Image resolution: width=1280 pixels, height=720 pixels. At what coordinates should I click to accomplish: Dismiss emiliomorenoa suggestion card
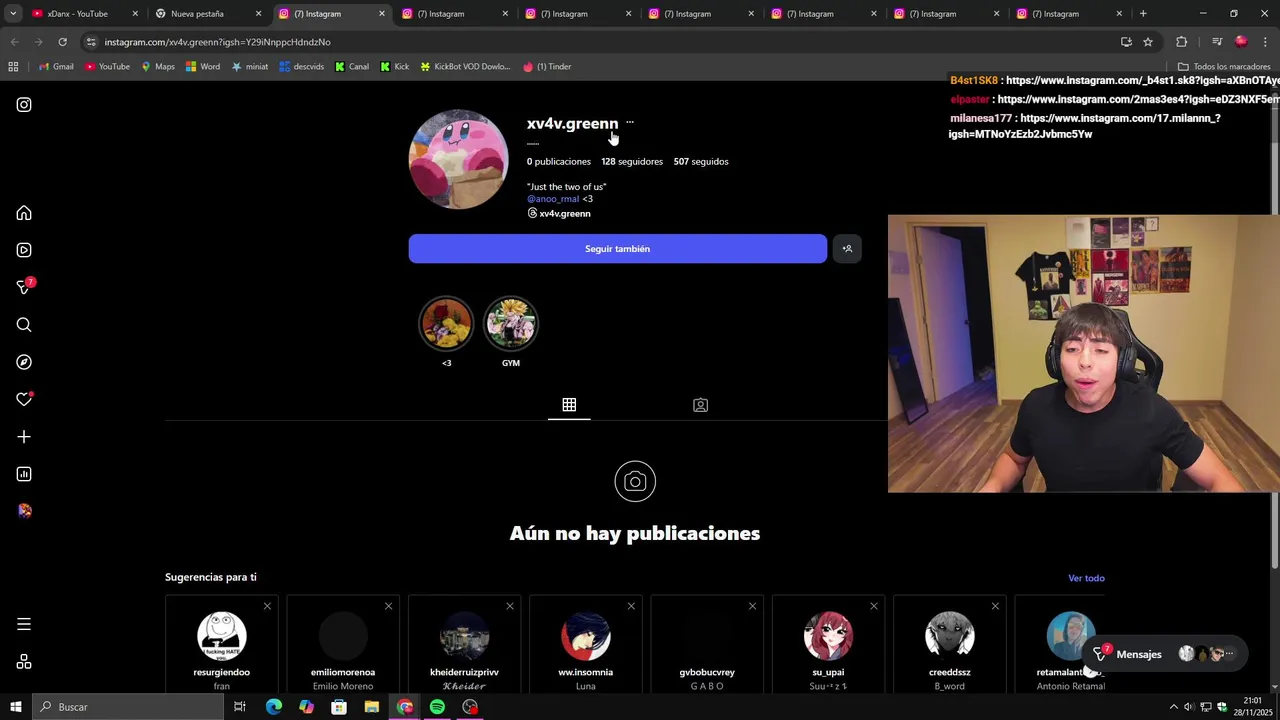pyautogui.click(x=388, y=606)
